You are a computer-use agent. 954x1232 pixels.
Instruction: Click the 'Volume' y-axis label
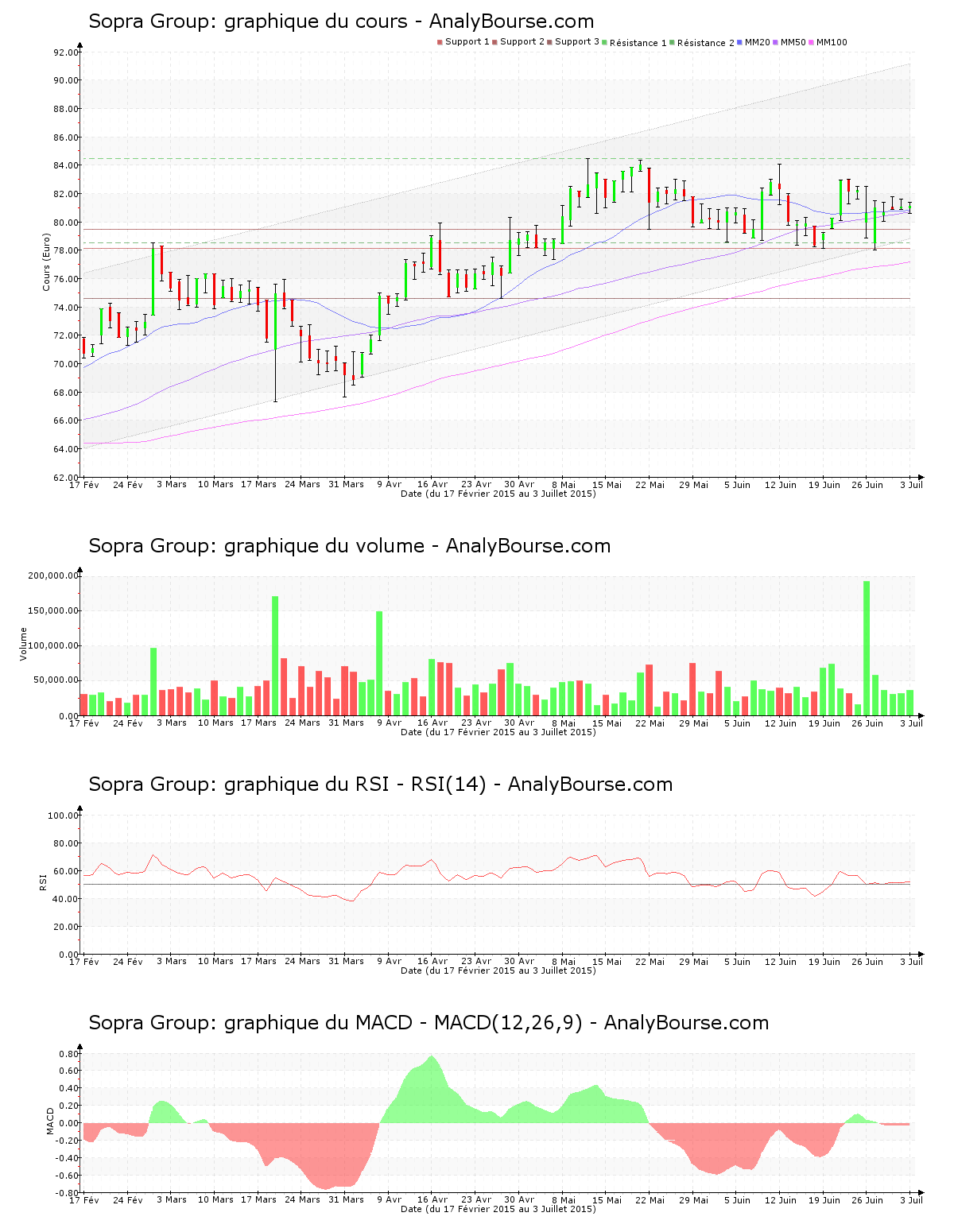pyautogui.click(x=23, y=644)
